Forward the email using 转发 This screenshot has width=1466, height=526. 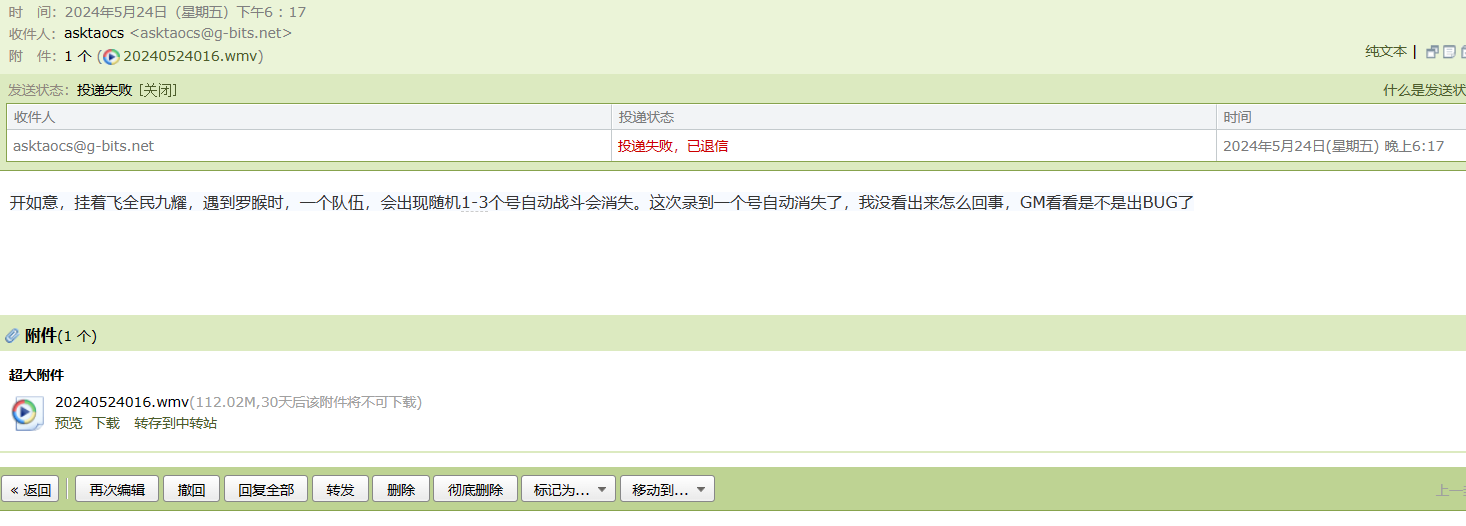point(340,490)
